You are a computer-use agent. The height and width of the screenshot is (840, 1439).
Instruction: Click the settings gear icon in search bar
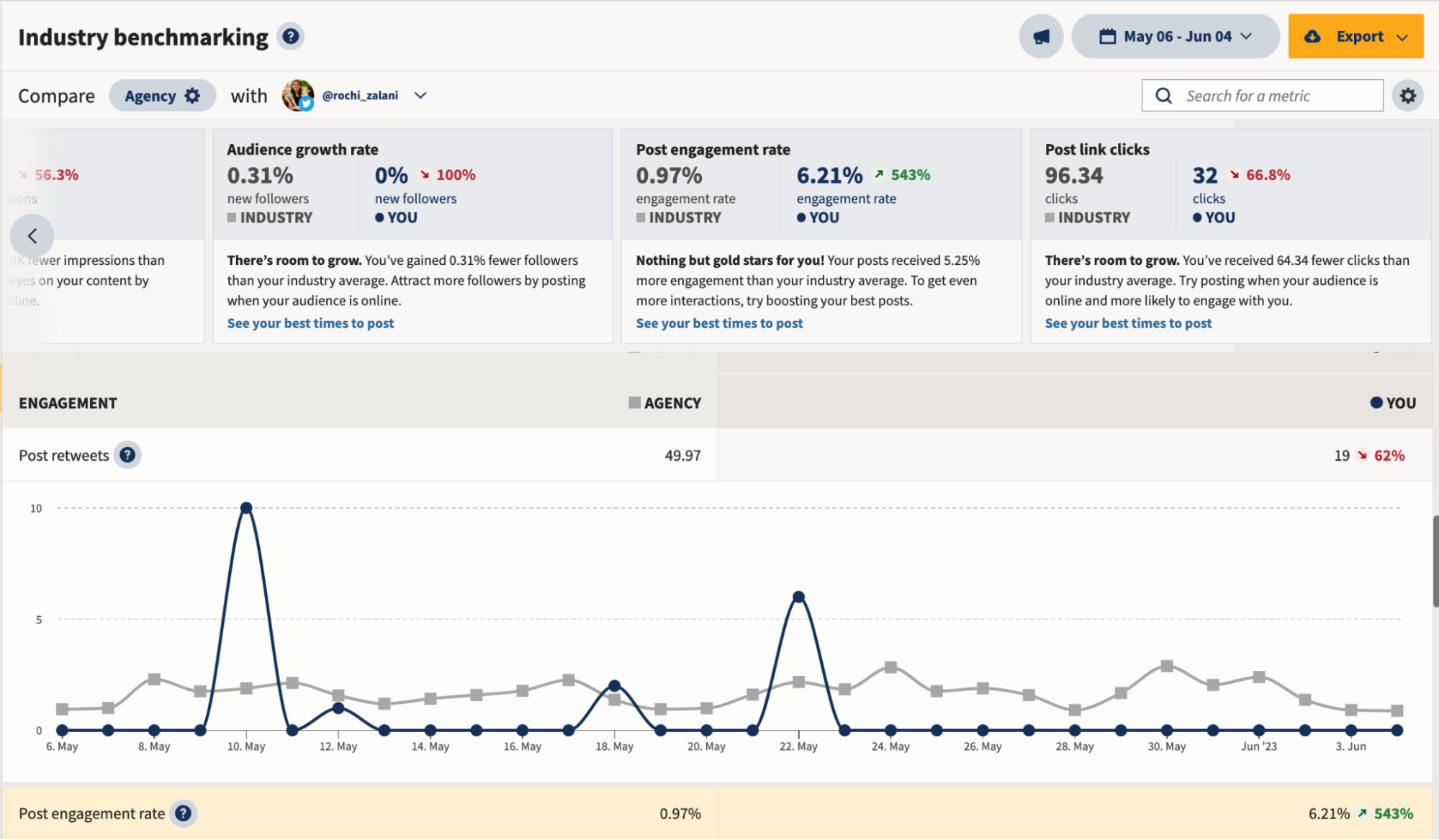click(1408, 95)
